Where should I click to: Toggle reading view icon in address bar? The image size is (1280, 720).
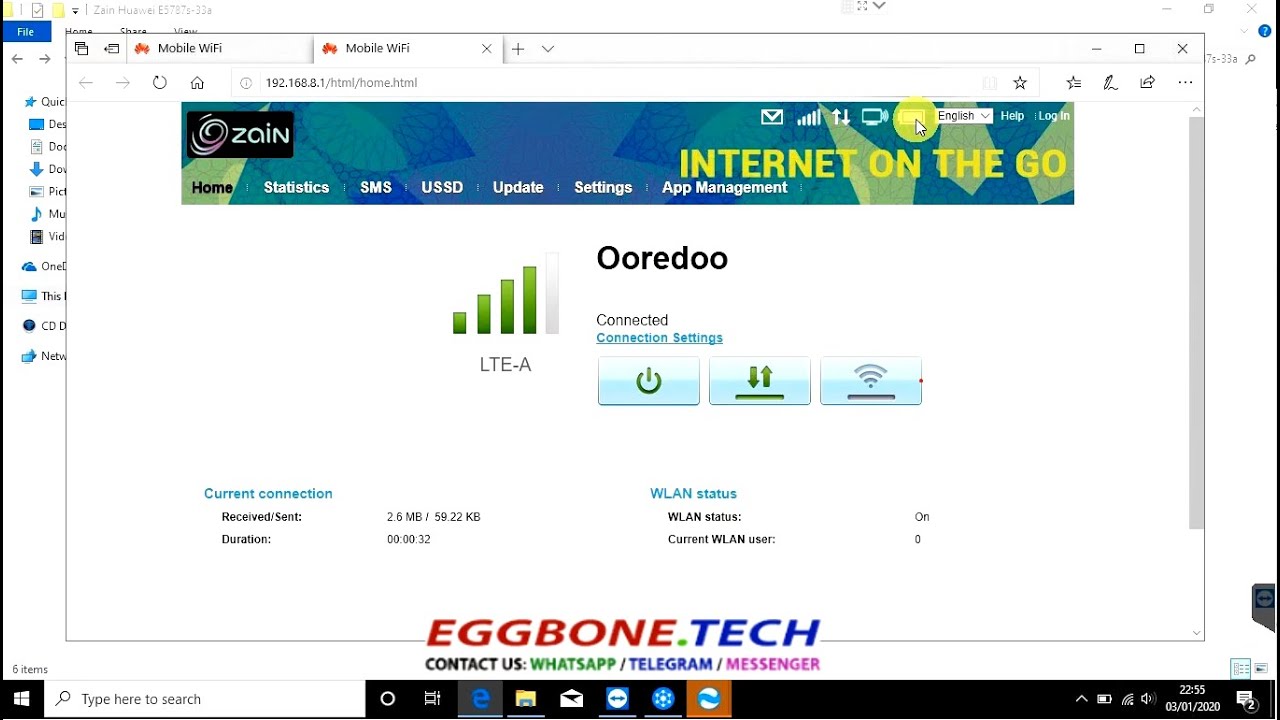pos(989,83)
